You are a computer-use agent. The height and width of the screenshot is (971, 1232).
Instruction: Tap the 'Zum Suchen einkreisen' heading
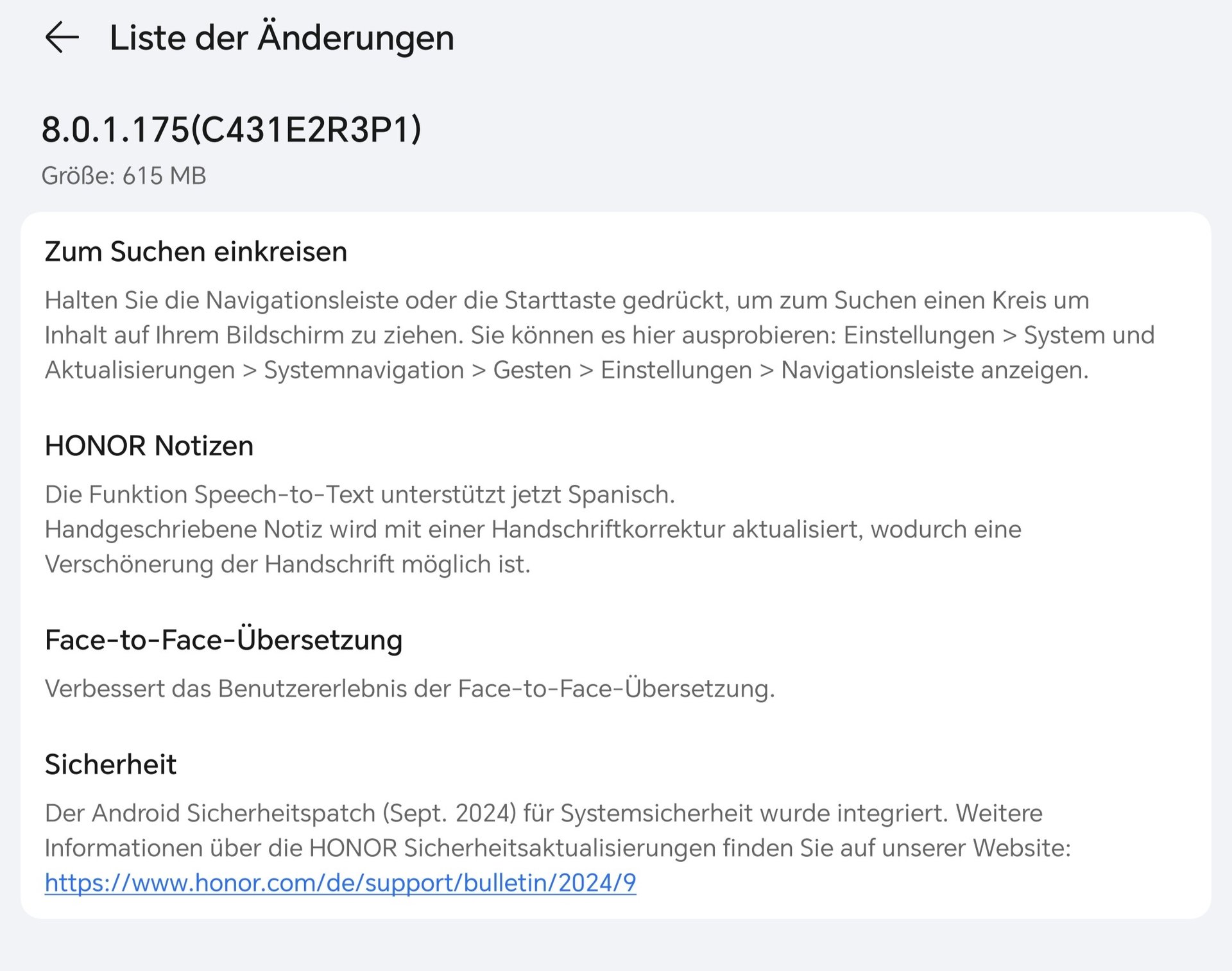pos(196,251)
